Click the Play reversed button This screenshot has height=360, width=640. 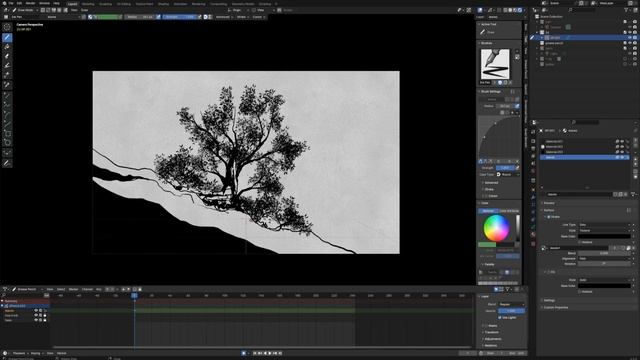(x=265, y=353)
